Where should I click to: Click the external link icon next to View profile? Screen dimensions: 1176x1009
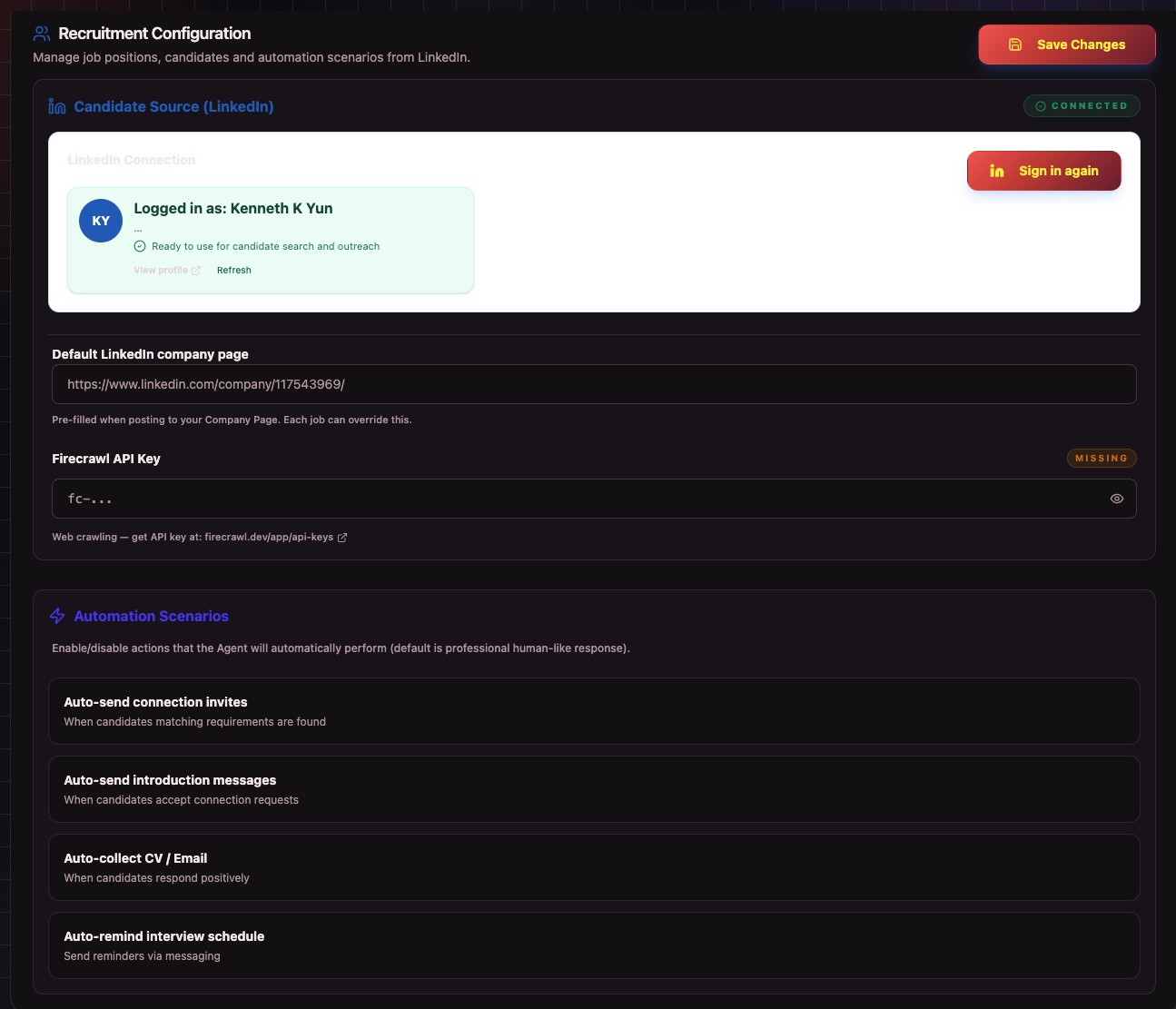[196, 271]
